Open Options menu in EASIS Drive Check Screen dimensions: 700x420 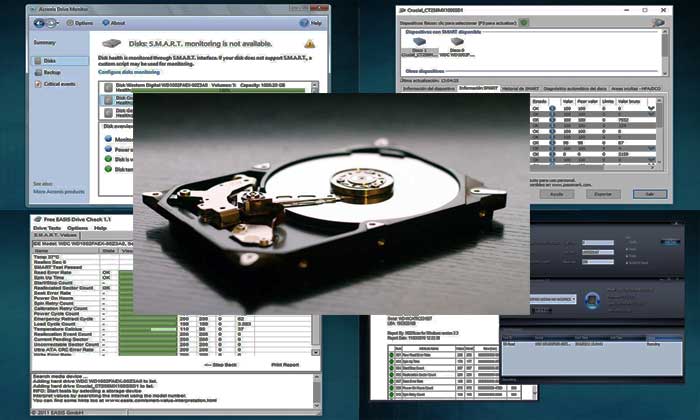pyautogui.click(x=77, y=228)
